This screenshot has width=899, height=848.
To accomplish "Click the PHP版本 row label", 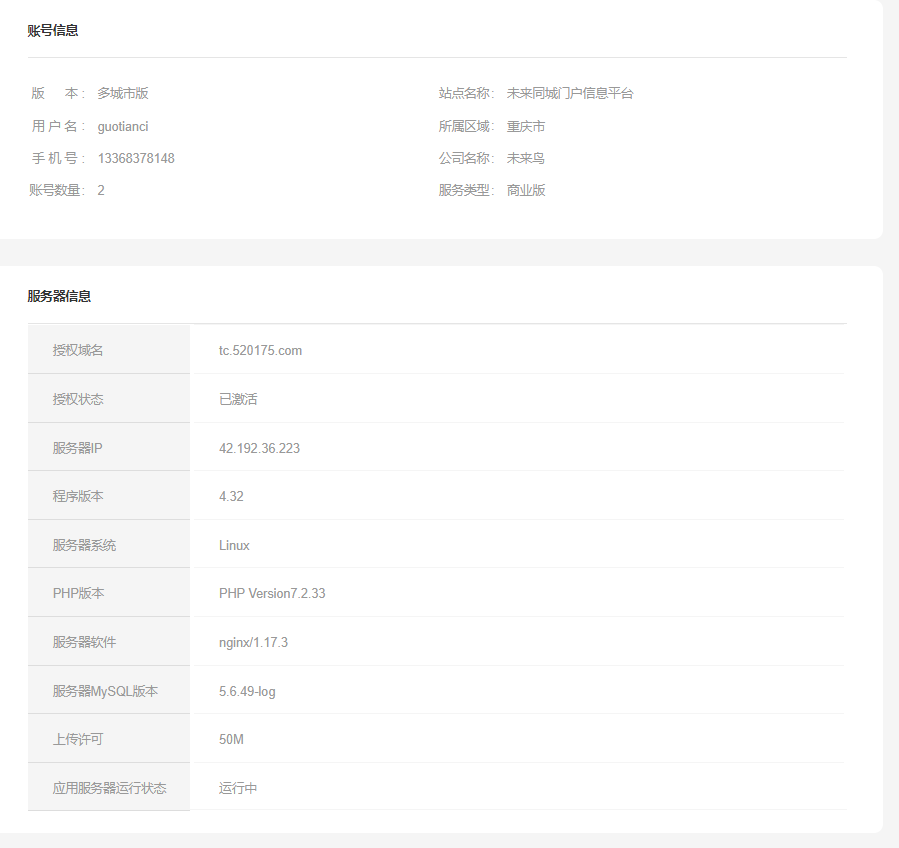I will [79, 593].
